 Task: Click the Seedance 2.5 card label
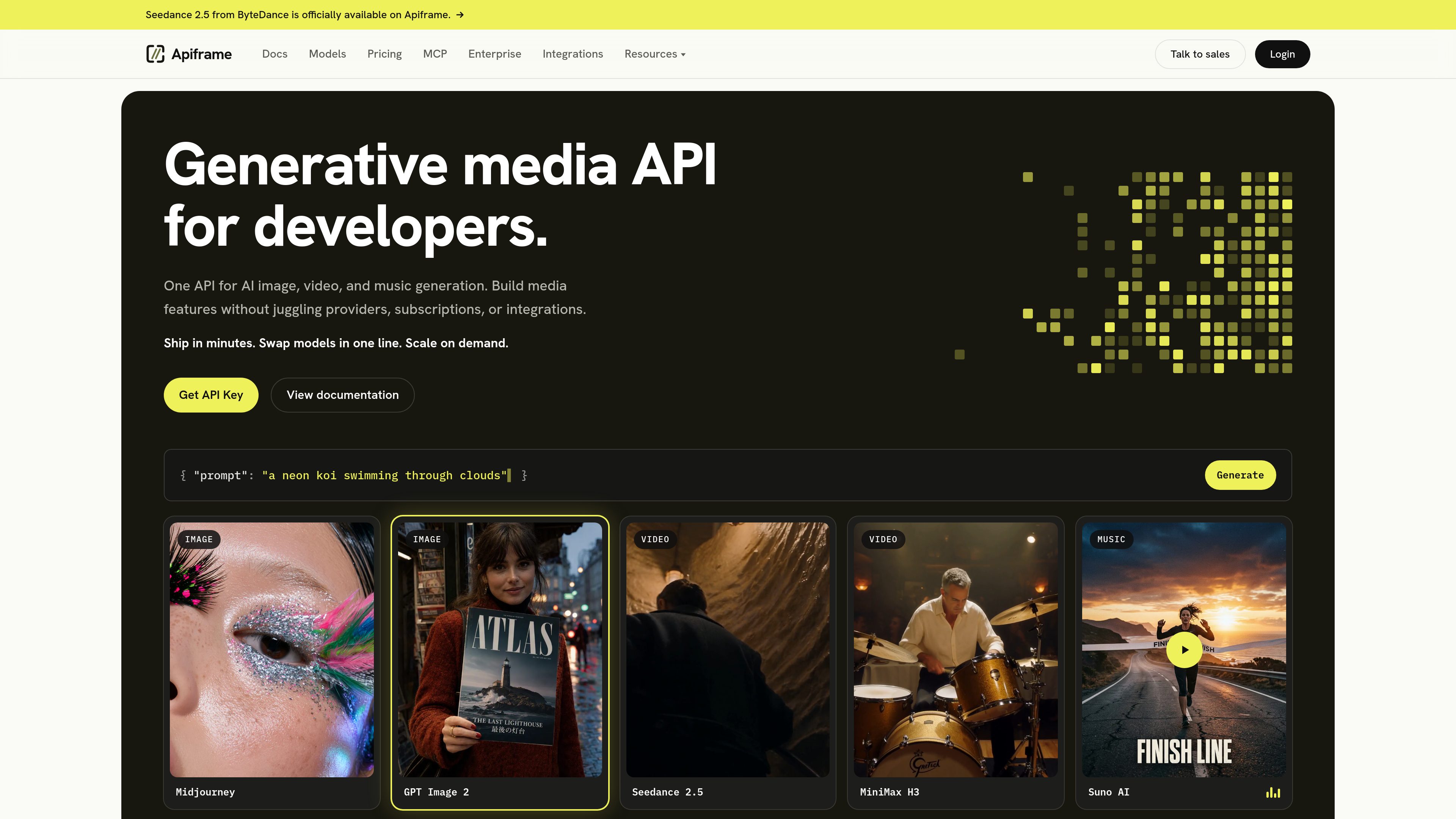coord(667,792)
